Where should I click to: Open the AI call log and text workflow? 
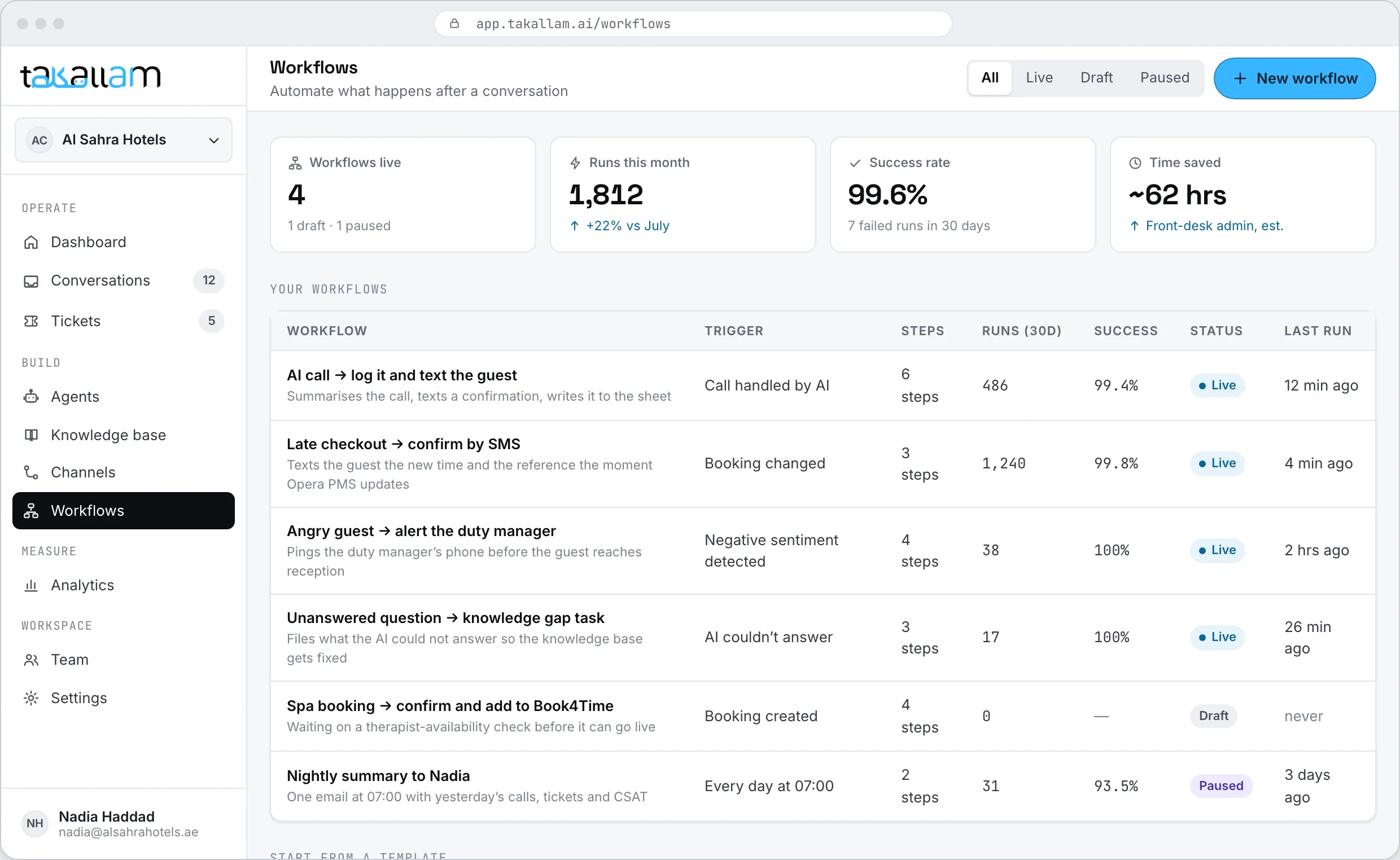click(x=823, y=385)
